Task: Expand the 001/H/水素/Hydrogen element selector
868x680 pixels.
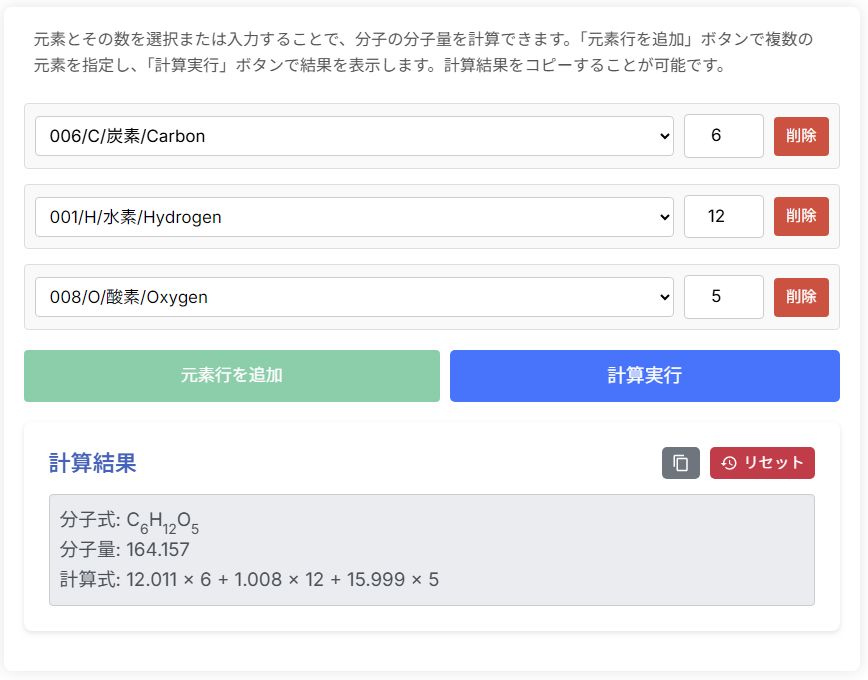Action: click(354, 217)
